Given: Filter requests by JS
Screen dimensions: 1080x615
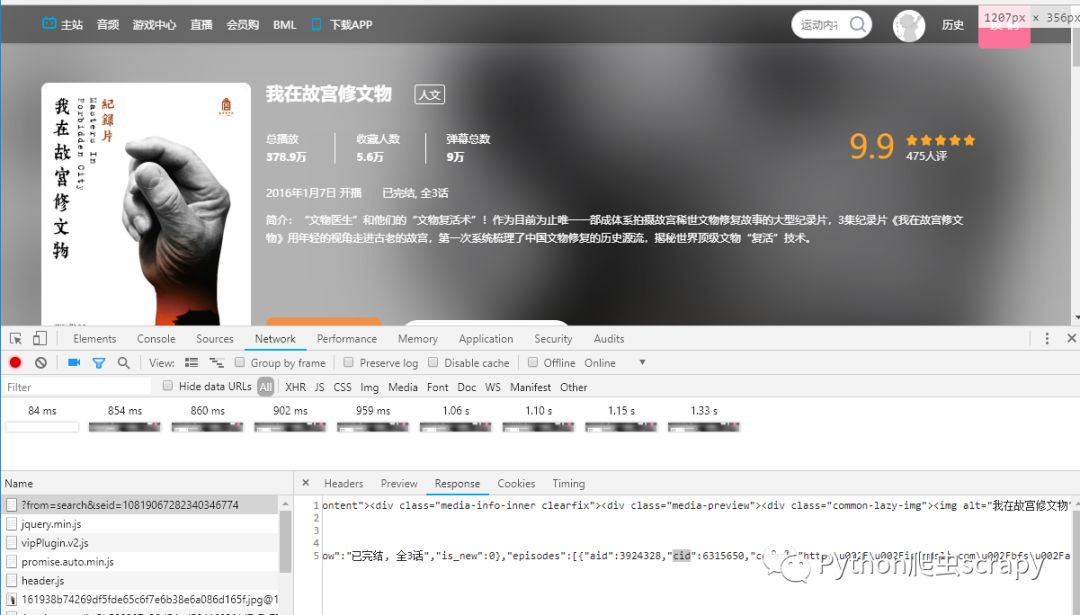Looking at the screenshot, I should pos(320,387).
